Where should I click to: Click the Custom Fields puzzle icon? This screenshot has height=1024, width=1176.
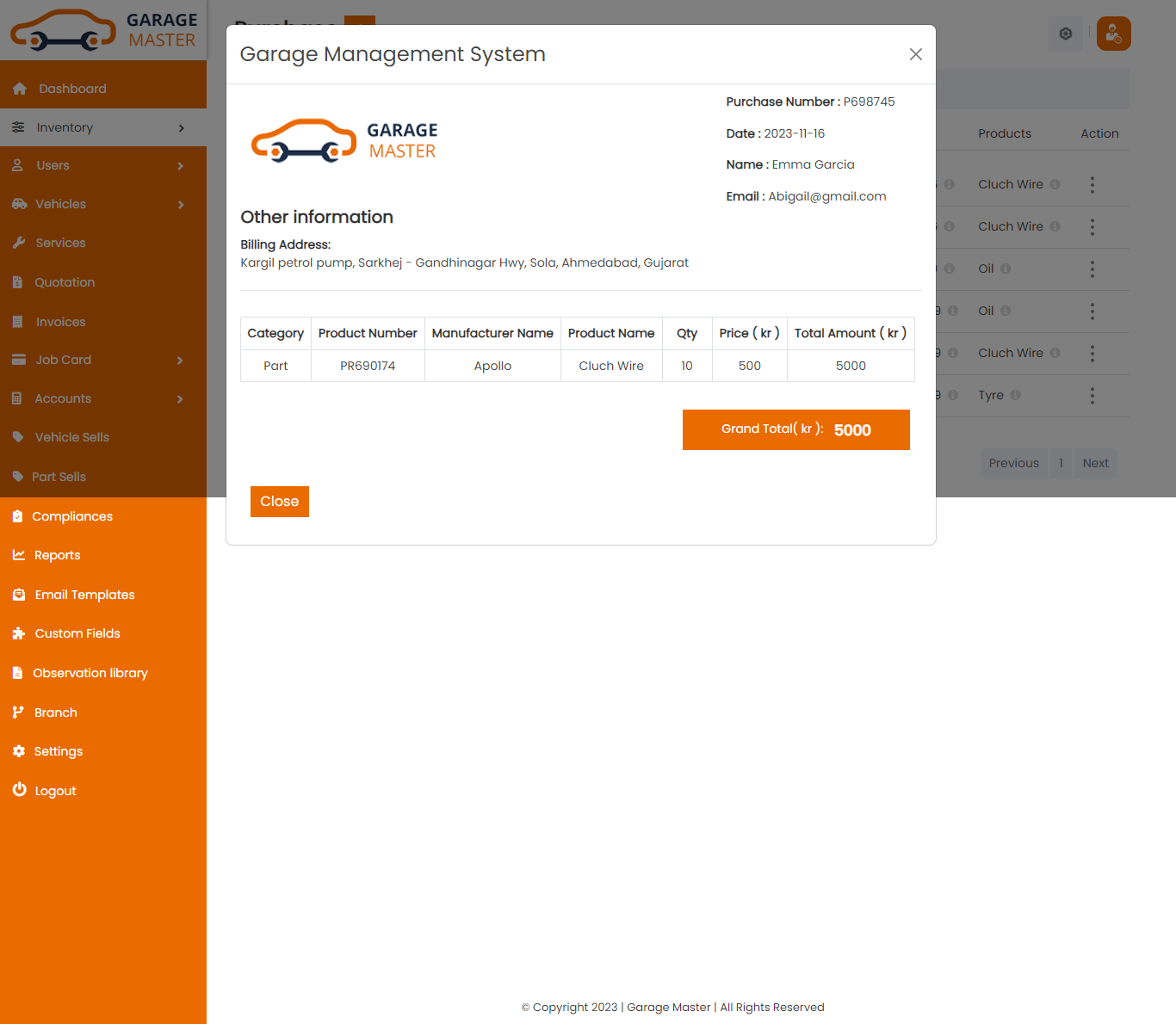tap(19, 633)
